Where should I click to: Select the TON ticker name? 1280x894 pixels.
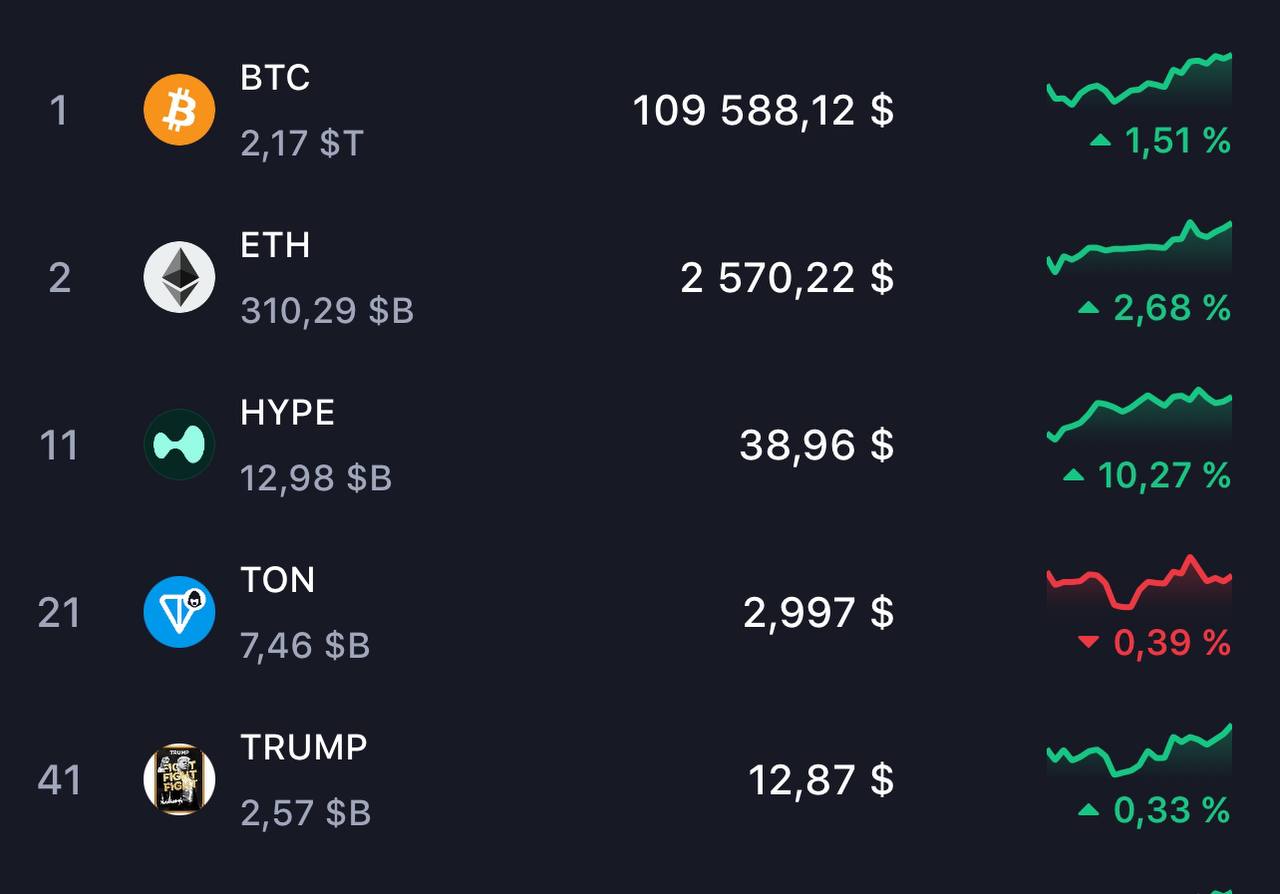(277, 580)
